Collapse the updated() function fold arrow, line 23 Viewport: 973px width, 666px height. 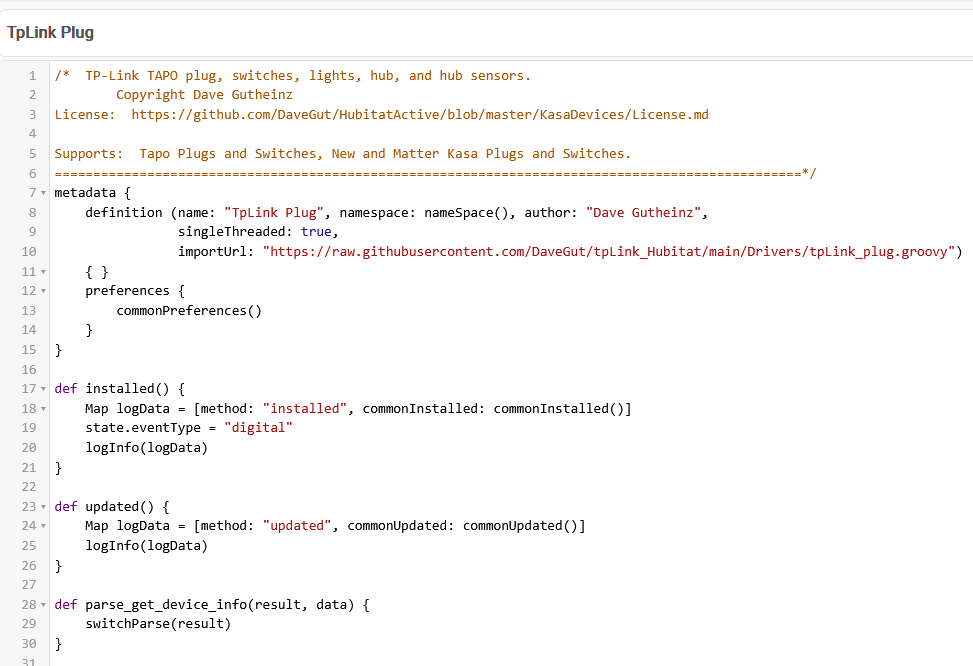(43, 507)
